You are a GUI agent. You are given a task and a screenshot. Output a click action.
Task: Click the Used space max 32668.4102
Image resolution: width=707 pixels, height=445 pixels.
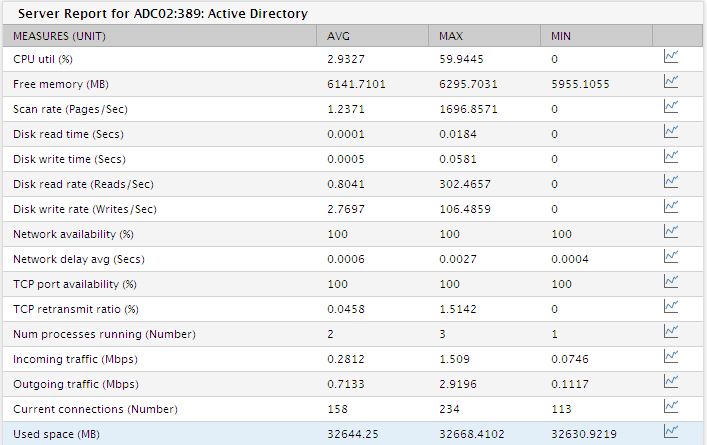(x=472, y=435)
